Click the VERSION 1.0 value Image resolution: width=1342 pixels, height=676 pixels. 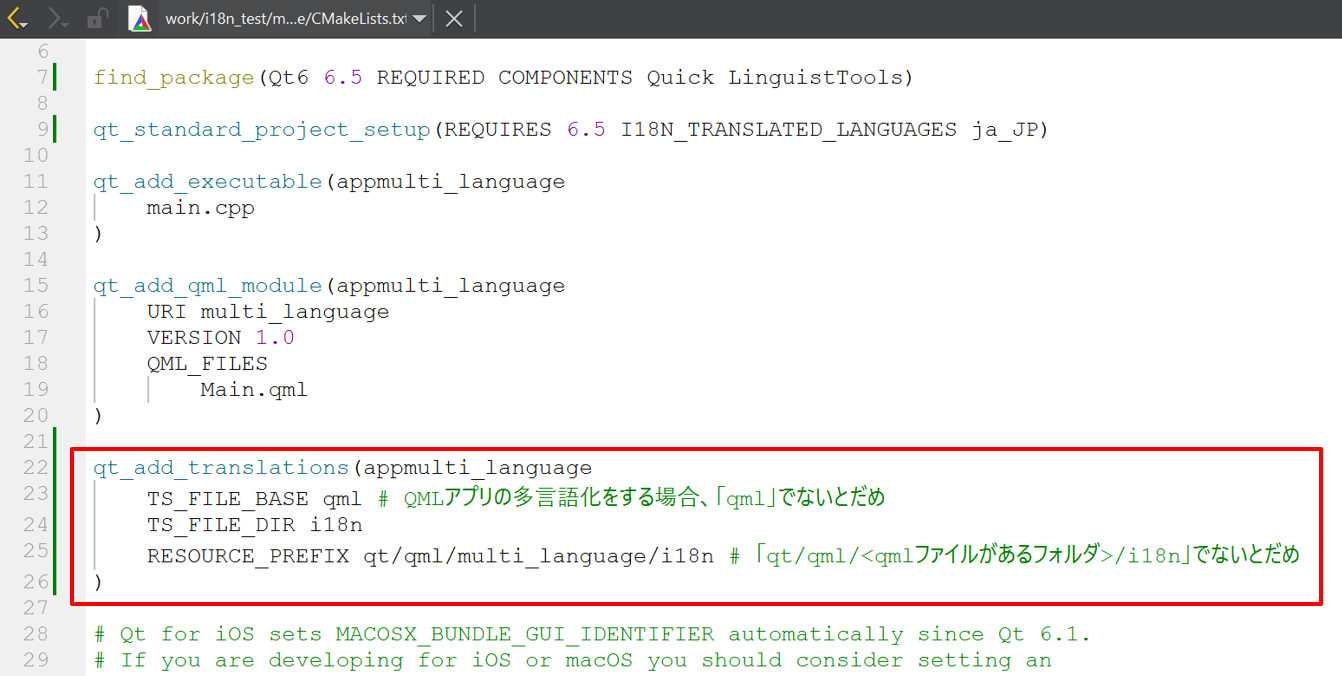[x=275, y=338]
